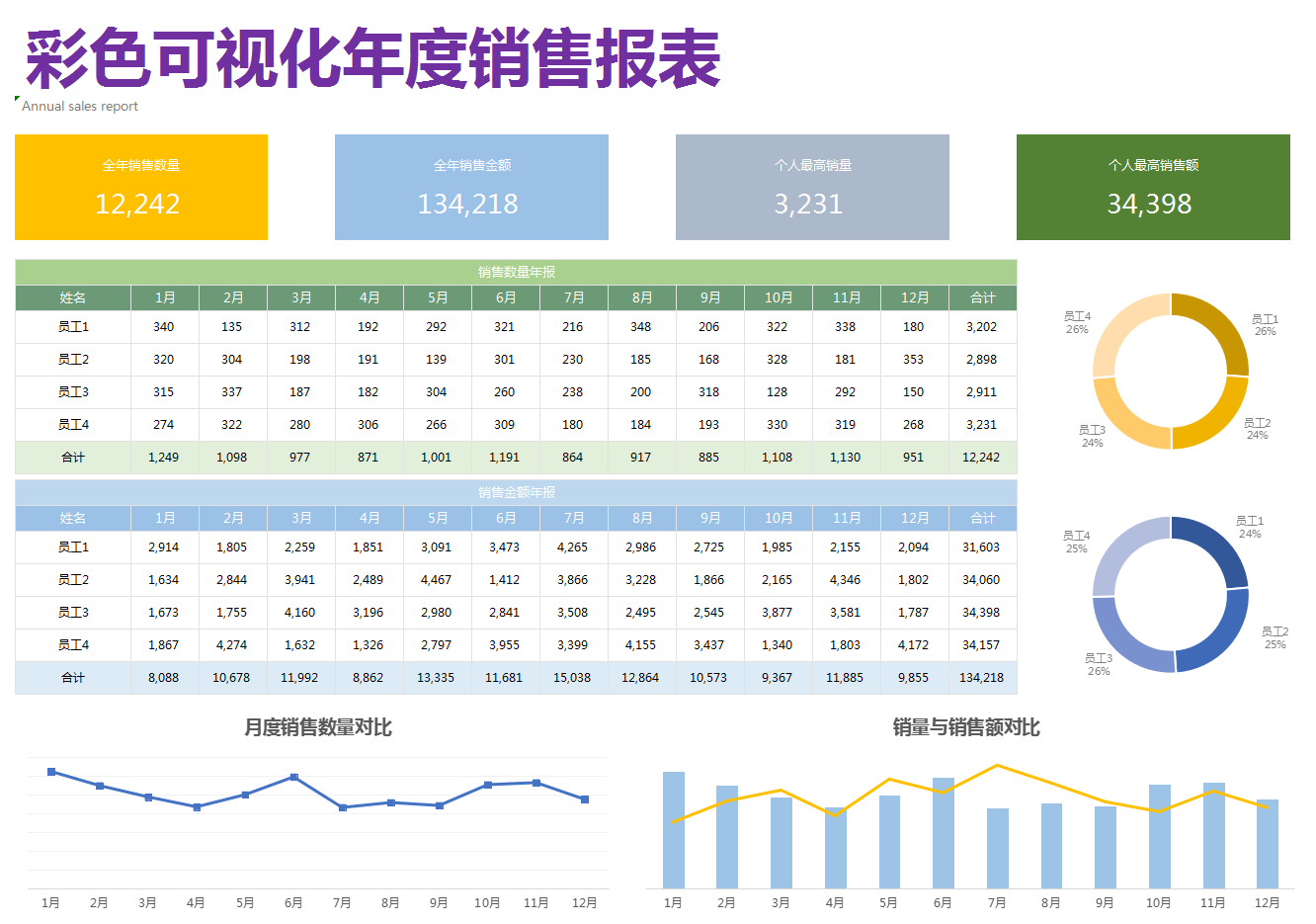
Task: Click the 7月 header in sales amount table
Action: [573, 517]
